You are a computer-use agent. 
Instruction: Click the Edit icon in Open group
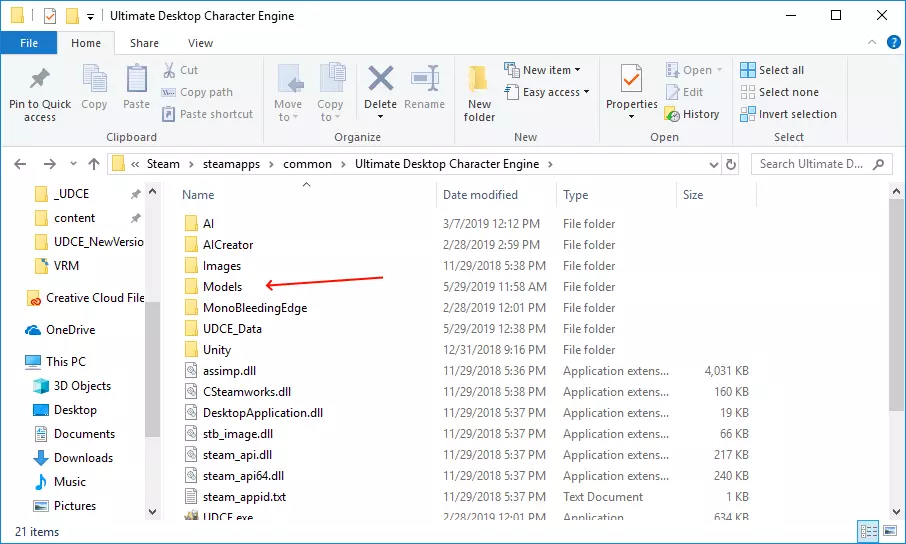click(672, 92)
